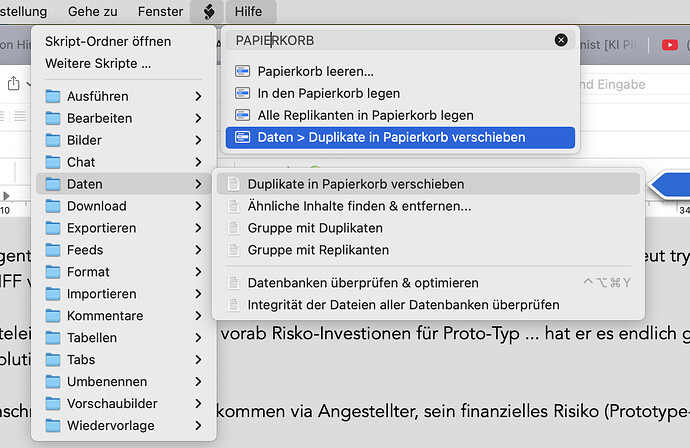Select Weitere Skripte entry
The image size is (690, 448).
pyautogui.click(x=98, y=63)
